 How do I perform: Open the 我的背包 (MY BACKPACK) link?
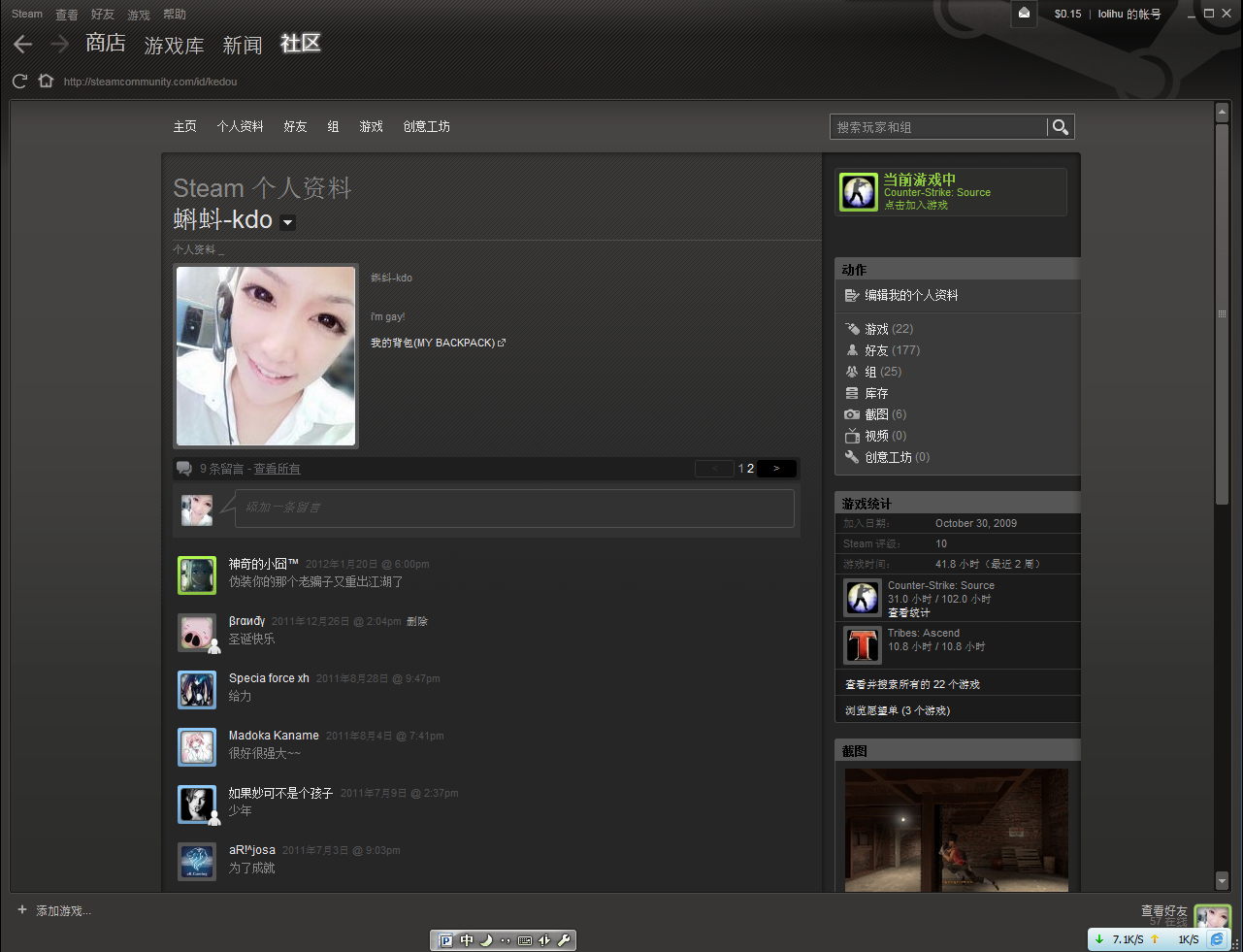click(x=435, y=343)
